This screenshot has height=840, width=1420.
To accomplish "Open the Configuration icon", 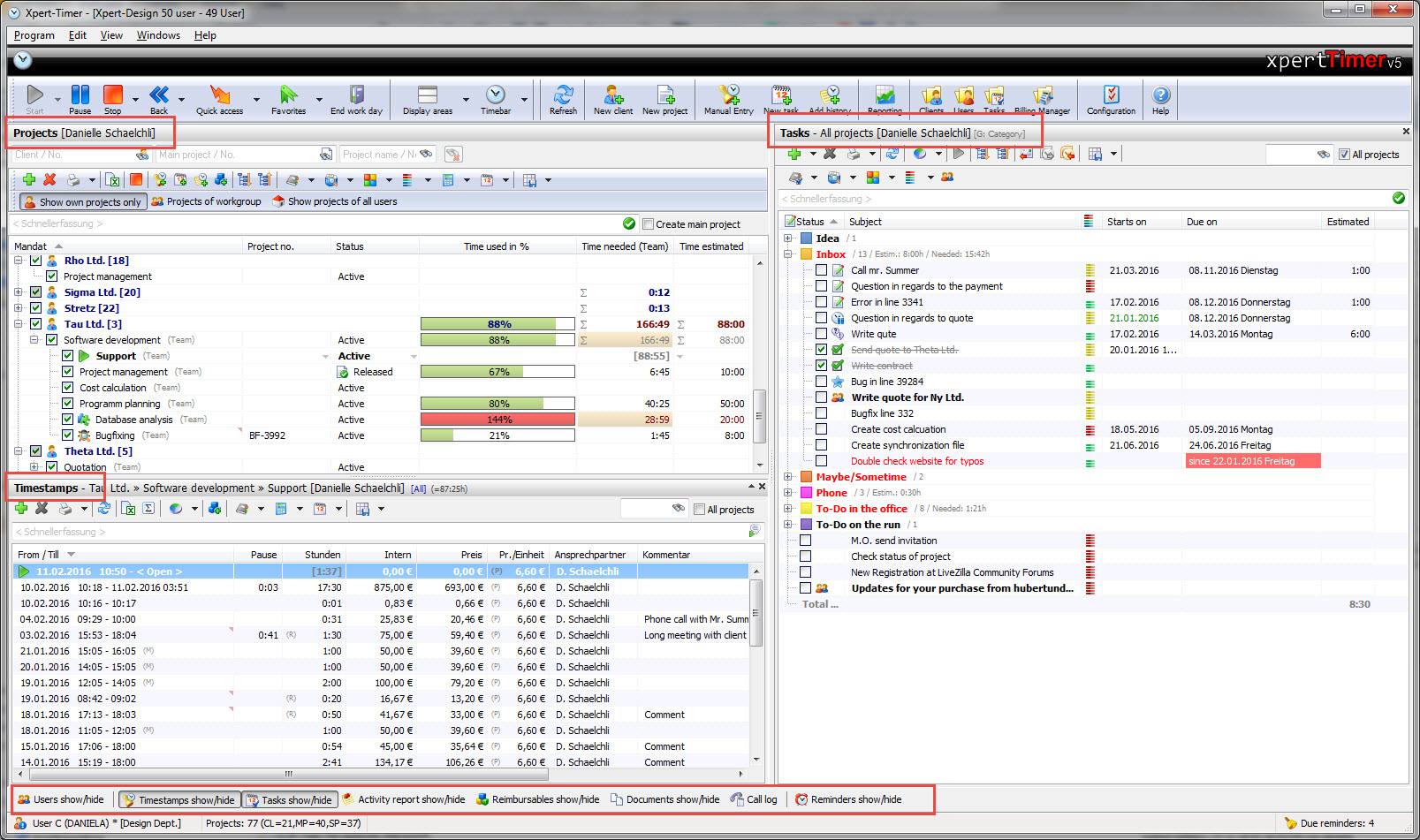I will pos(1111,97).
